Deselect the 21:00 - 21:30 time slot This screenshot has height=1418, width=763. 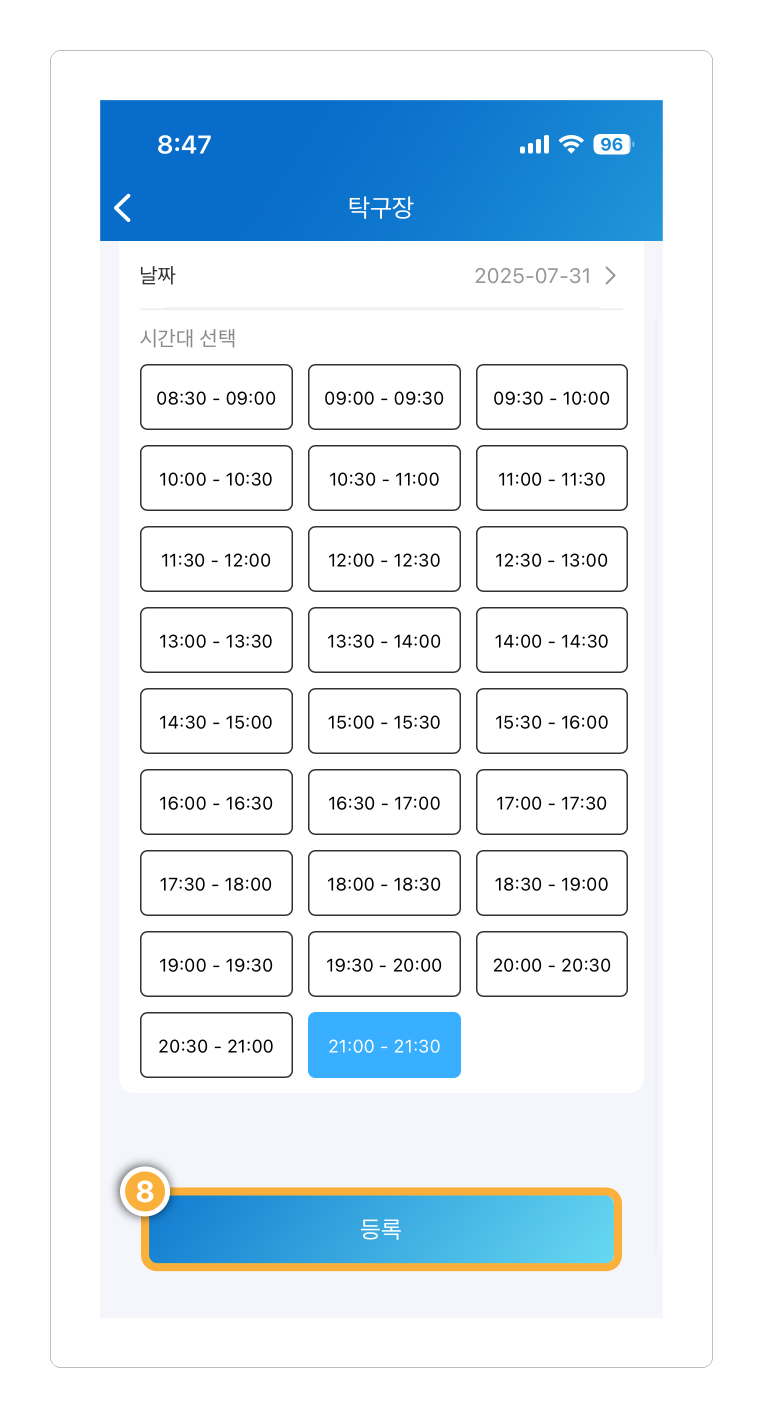pos(384,1045)
